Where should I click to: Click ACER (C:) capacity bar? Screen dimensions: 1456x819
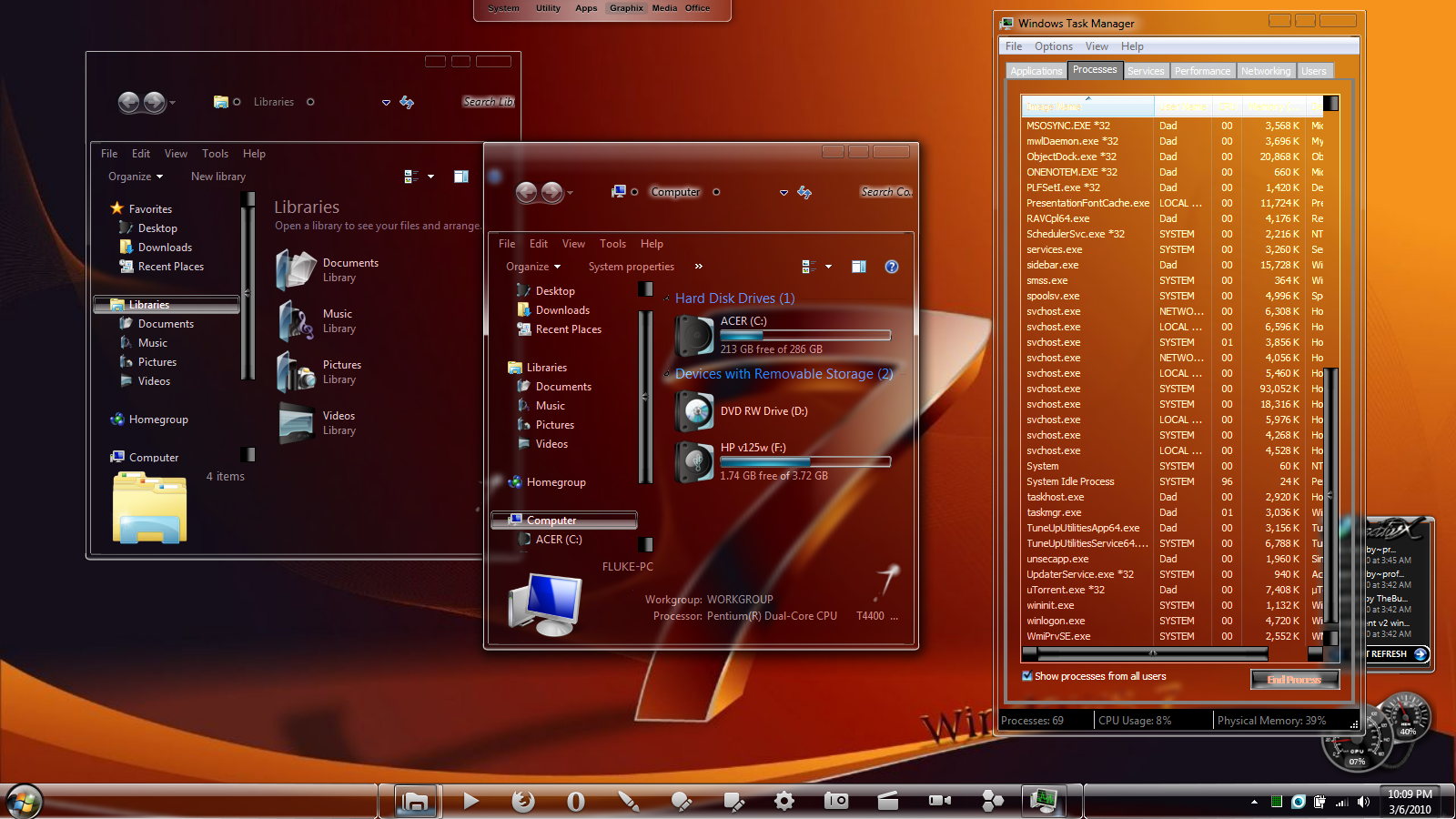[x=805, y=336]
